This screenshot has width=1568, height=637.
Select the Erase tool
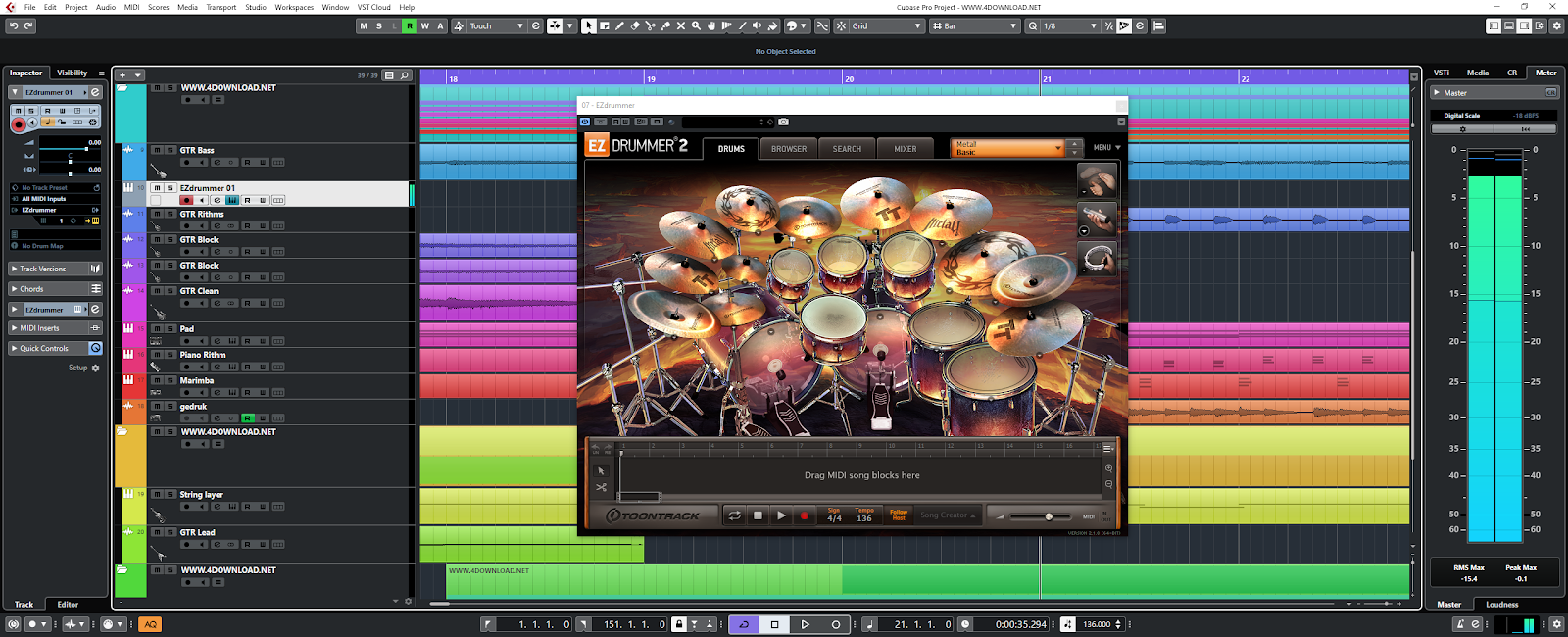pyautogui.click(x=634, y=26)
